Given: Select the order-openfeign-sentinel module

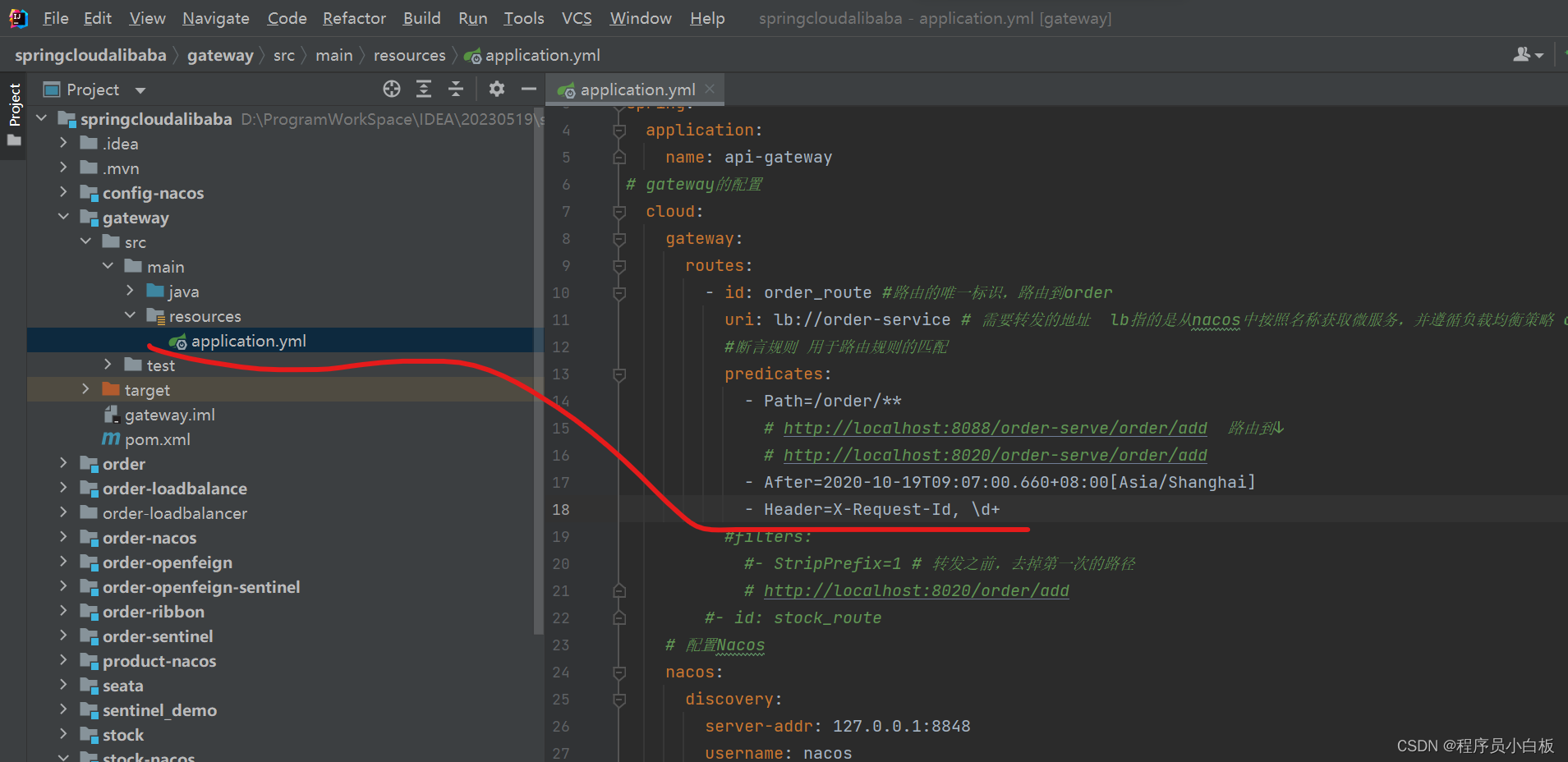Looking at the screenshot, I should (201, 587).
